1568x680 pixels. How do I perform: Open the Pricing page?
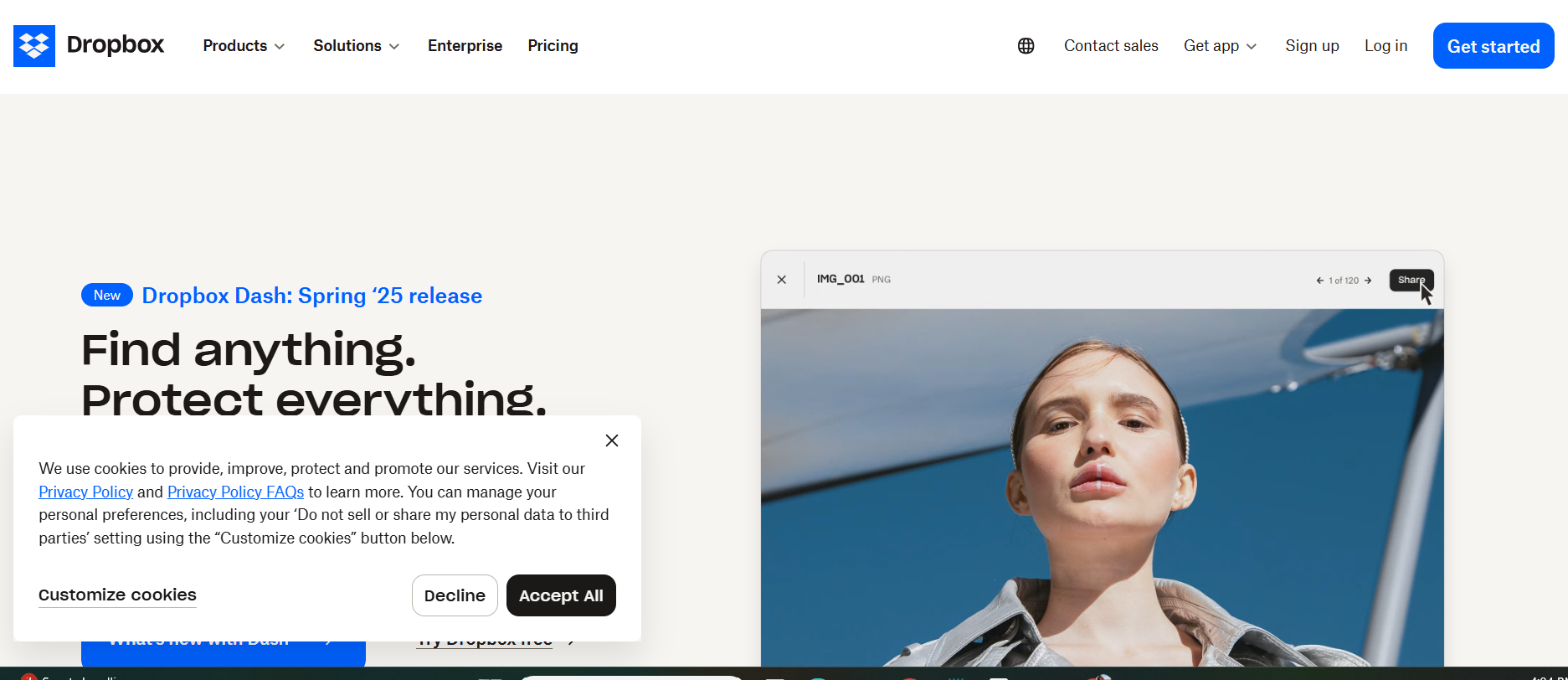[553, 46]
